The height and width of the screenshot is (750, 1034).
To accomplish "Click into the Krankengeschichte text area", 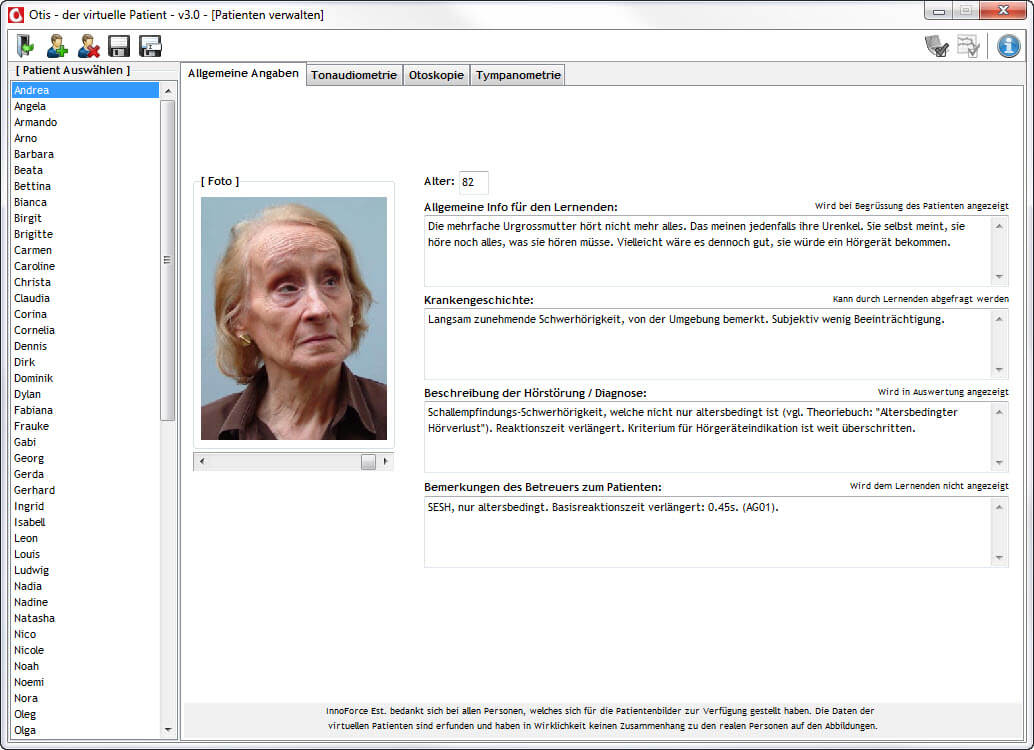I will (x=706, y=343).
